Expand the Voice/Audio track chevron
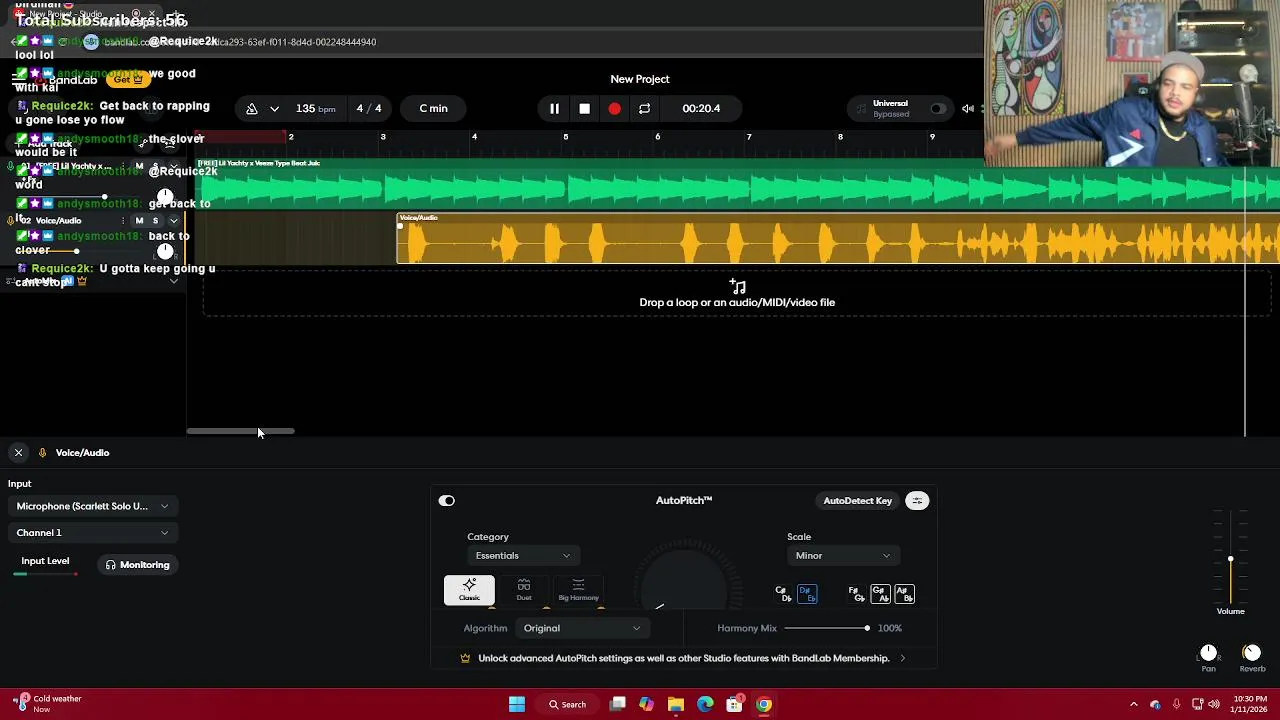Viewport: 1280px width, 720px height. 174,220
